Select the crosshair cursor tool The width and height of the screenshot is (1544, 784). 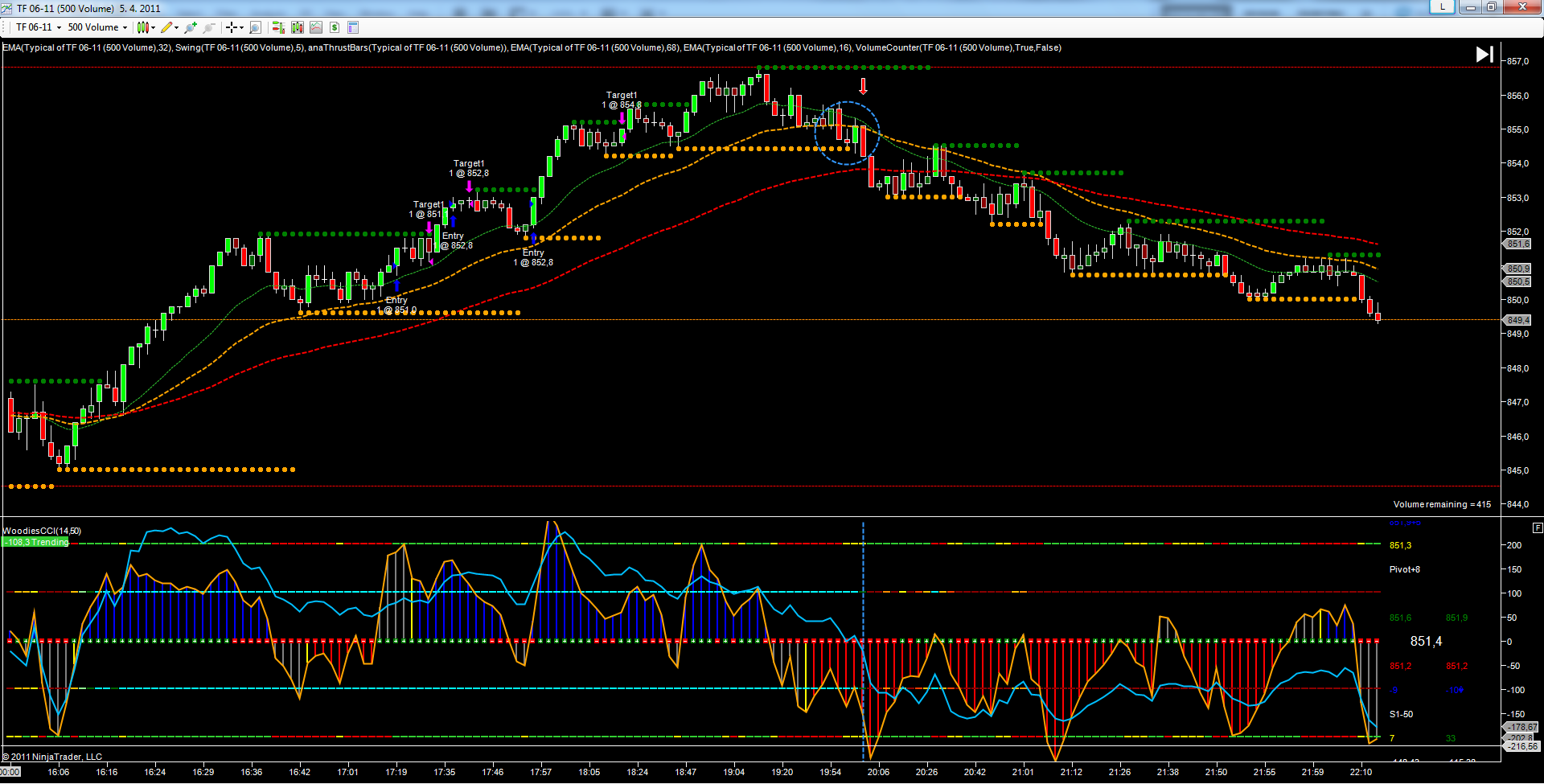coord(232,27)
